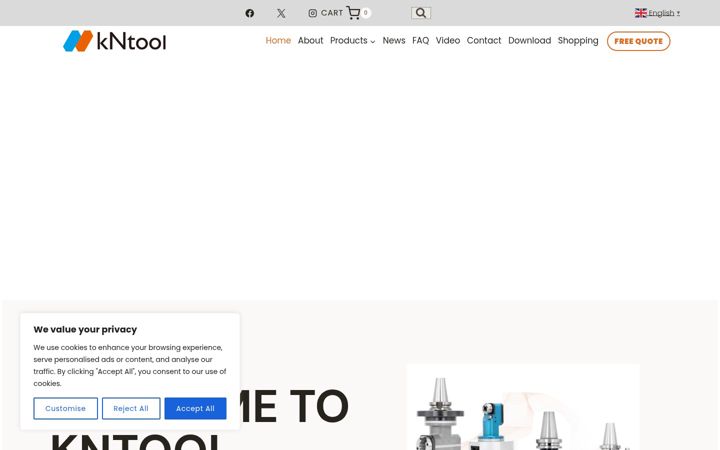Open the Video menu item
Screen dimensions: 720x450
pyautogui.click(x=448, y=40)
